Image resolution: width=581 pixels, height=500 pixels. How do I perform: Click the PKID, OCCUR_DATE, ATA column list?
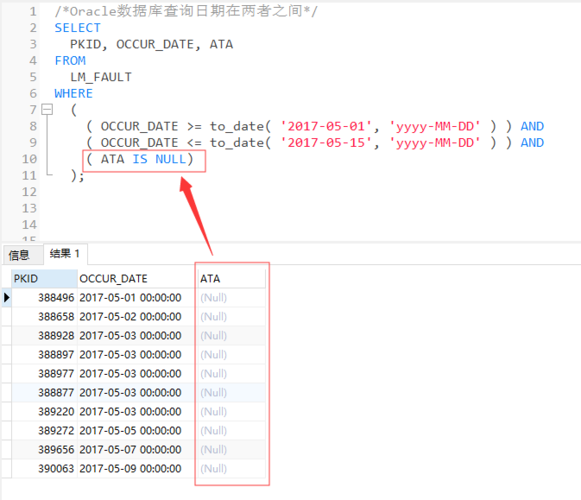pos(151,44)
